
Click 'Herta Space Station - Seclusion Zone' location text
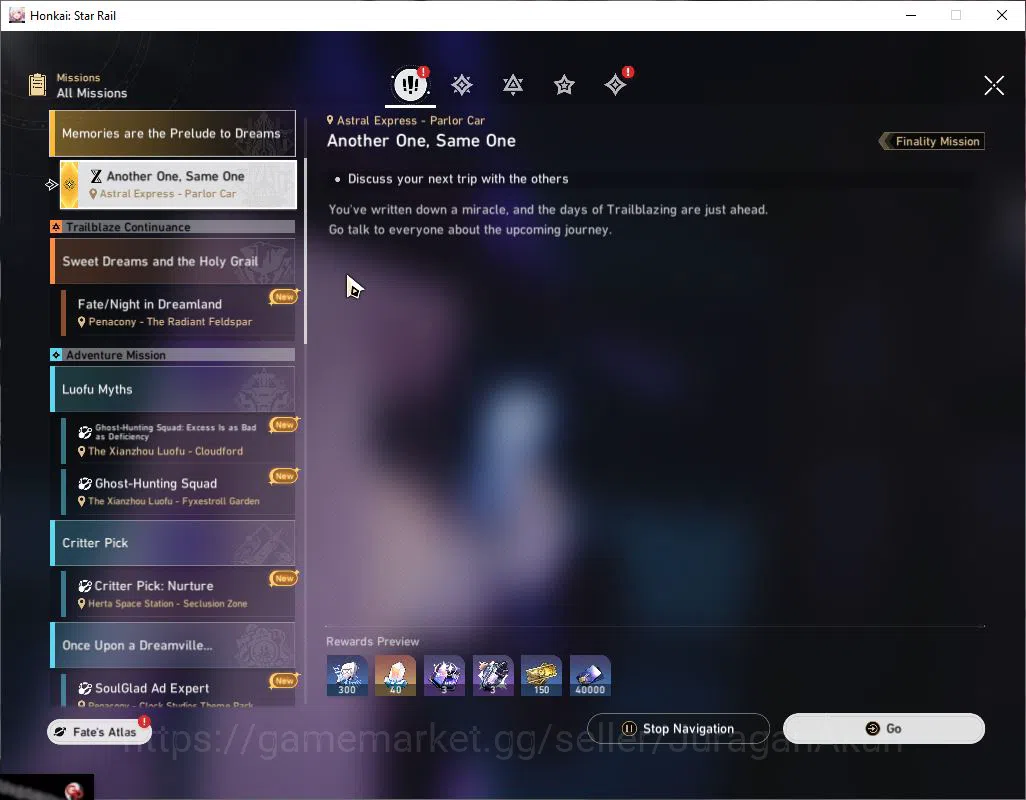168,604
